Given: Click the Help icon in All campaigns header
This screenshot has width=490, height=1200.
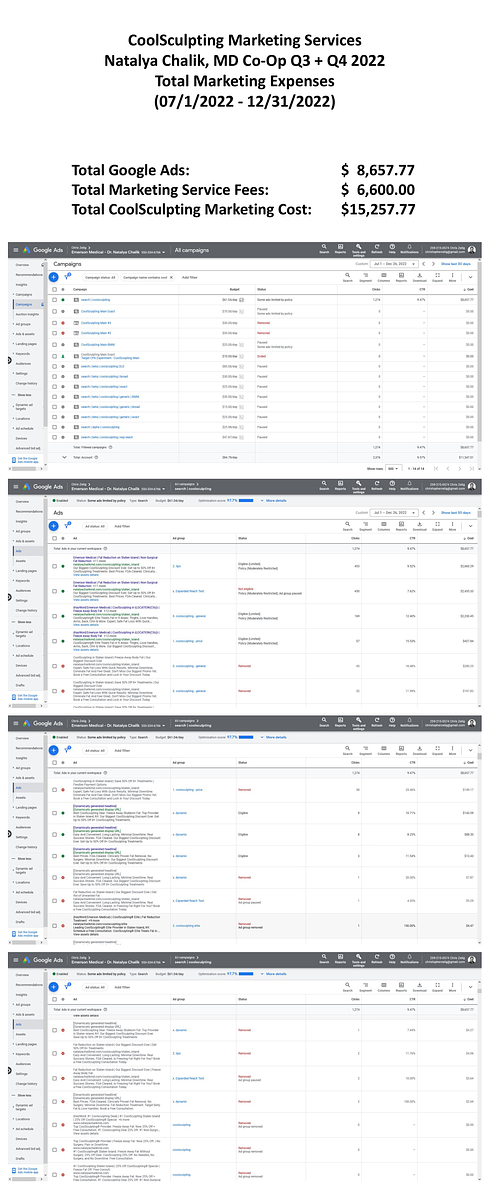Looking at the screenshot, I should 392,249.
